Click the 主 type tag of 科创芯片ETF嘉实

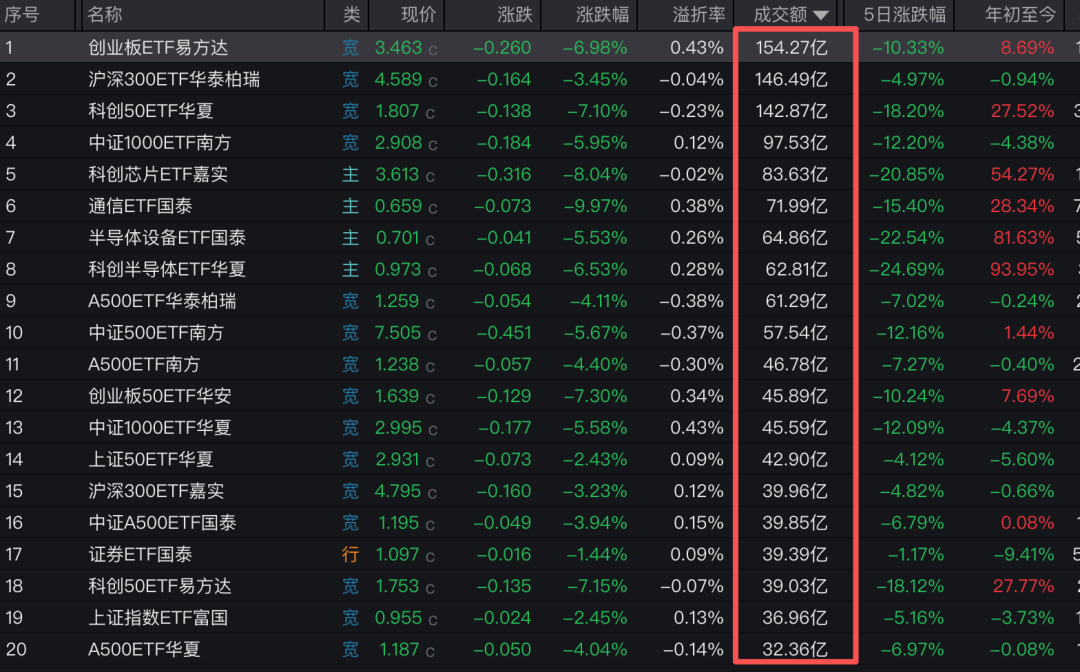point(351,174)
